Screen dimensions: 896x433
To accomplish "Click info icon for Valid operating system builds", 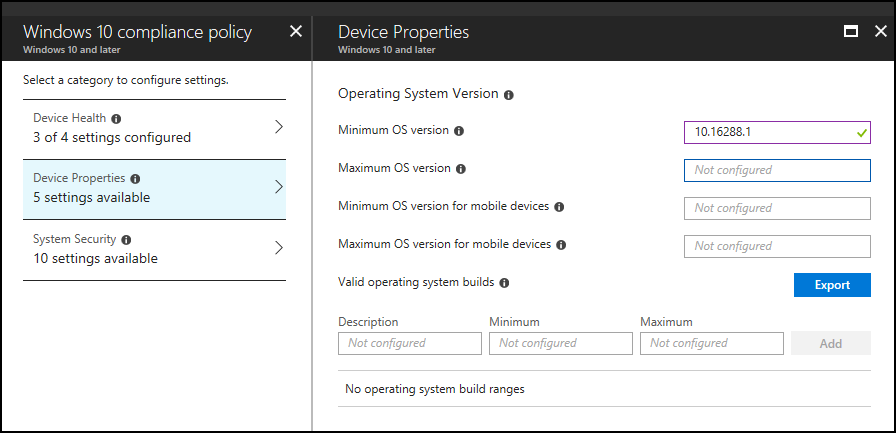I will pos(504,283).
